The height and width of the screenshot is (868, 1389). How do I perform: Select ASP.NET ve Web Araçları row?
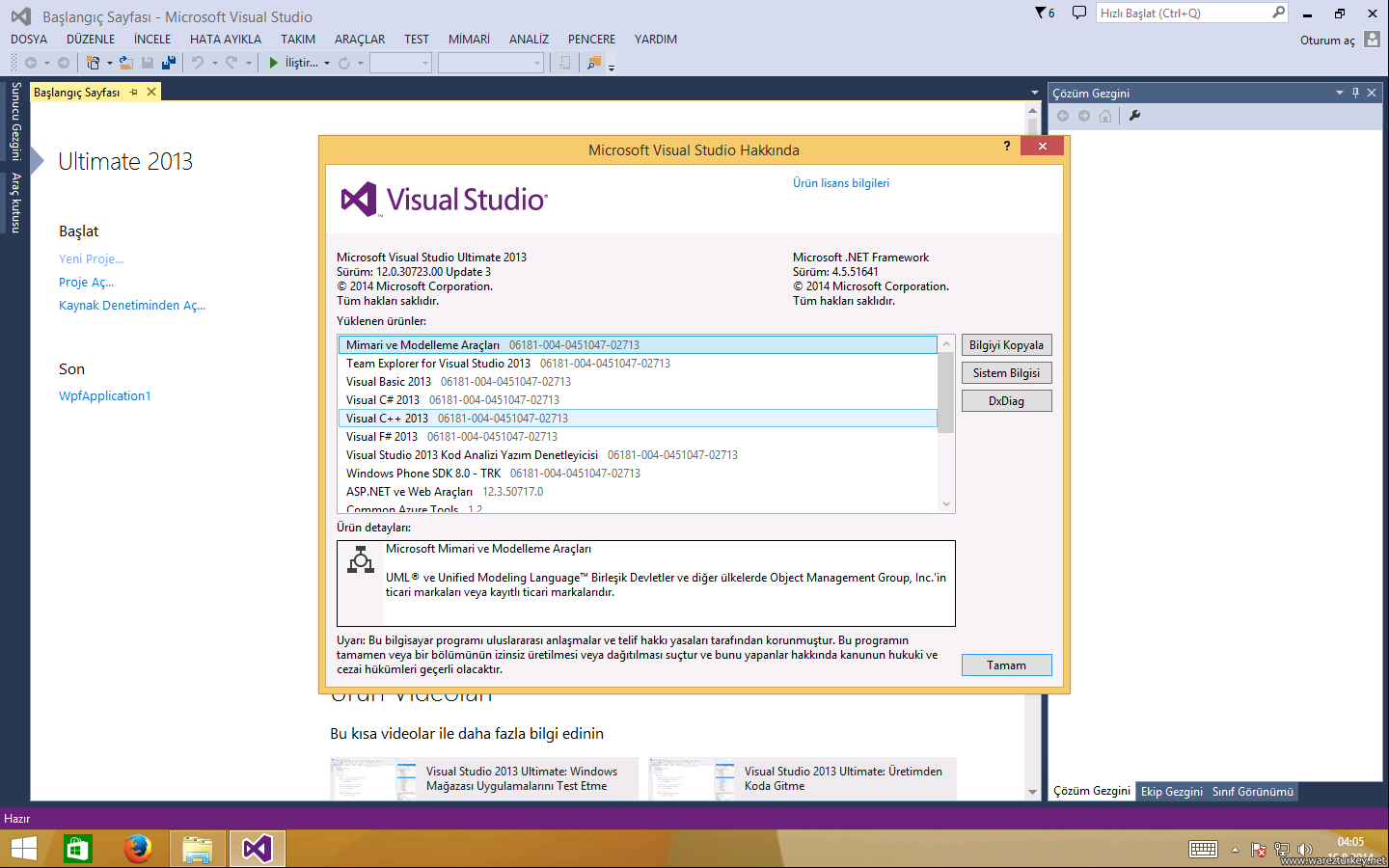click(x=637, y=492)
